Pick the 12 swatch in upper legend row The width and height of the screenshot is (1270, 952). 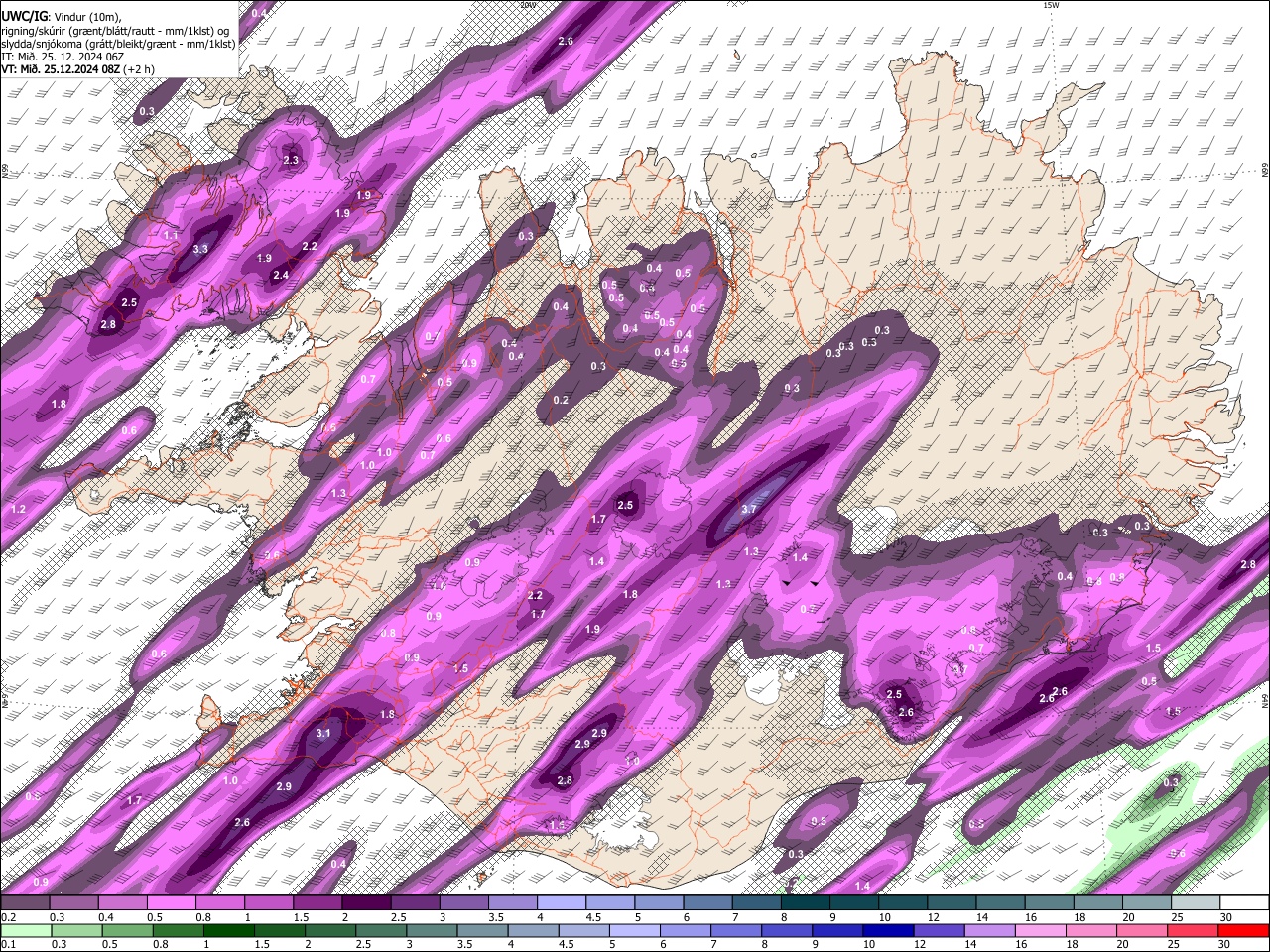point(952,903)
